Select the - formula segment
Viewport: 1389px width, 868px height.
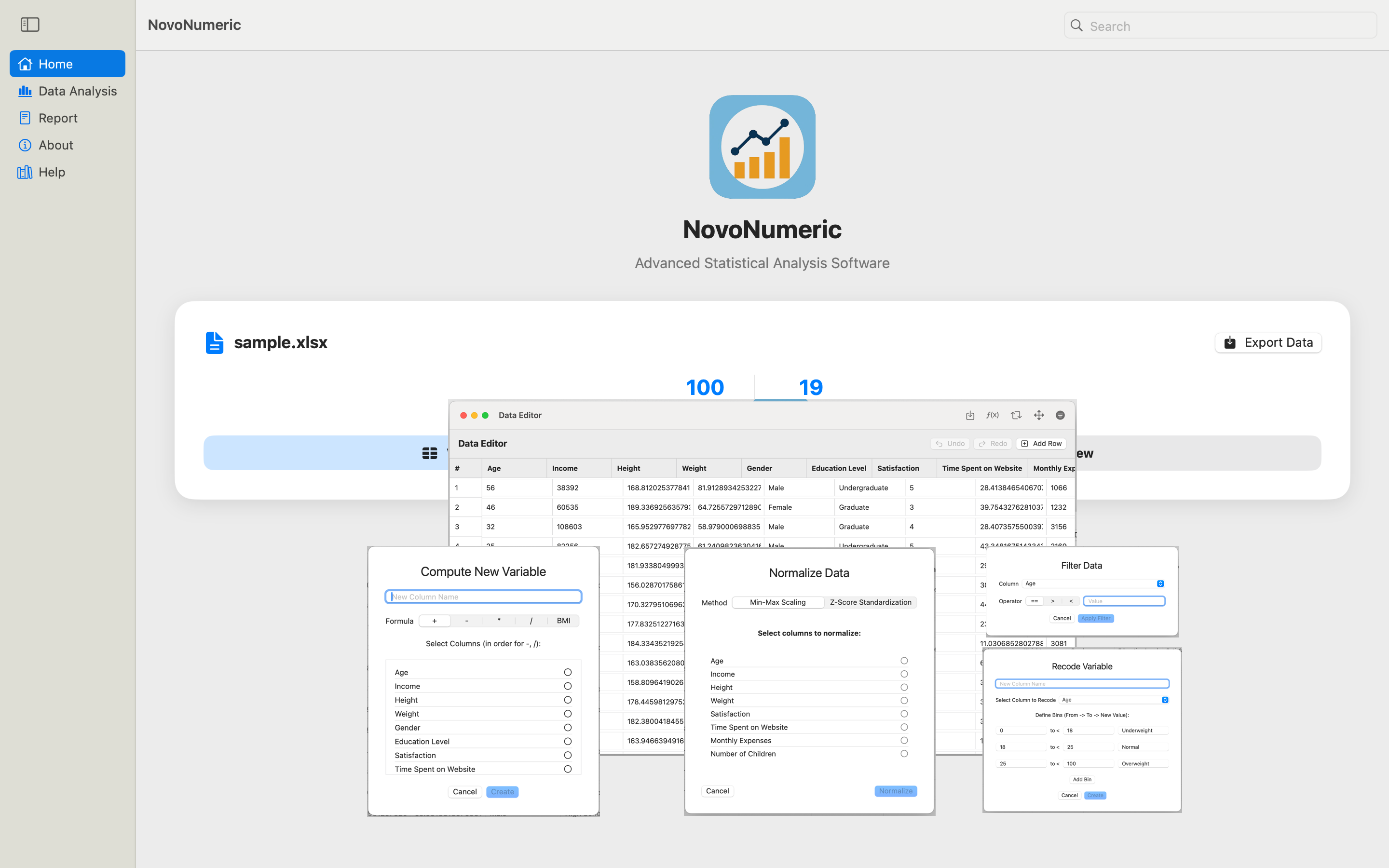pos(467,621)
